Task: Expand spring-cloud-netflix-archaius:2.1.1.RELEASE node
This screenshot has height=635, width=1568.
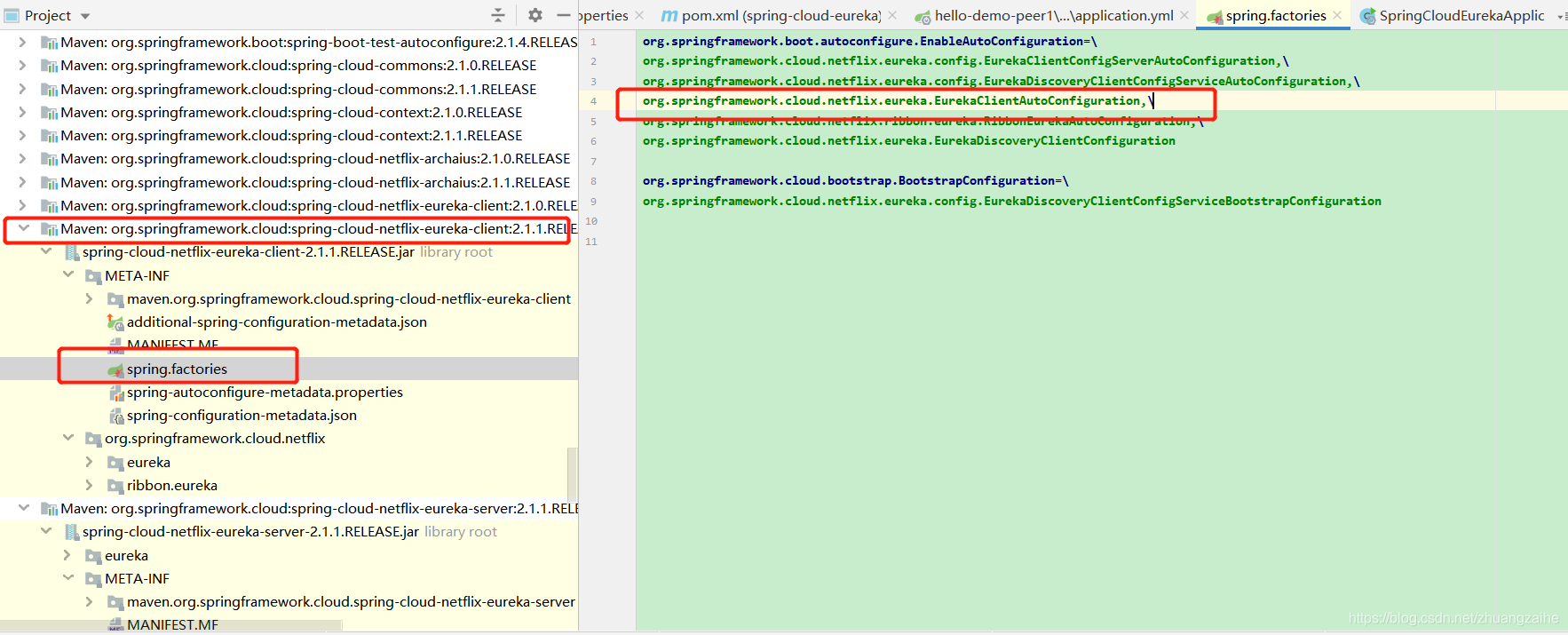Action: 23,182
